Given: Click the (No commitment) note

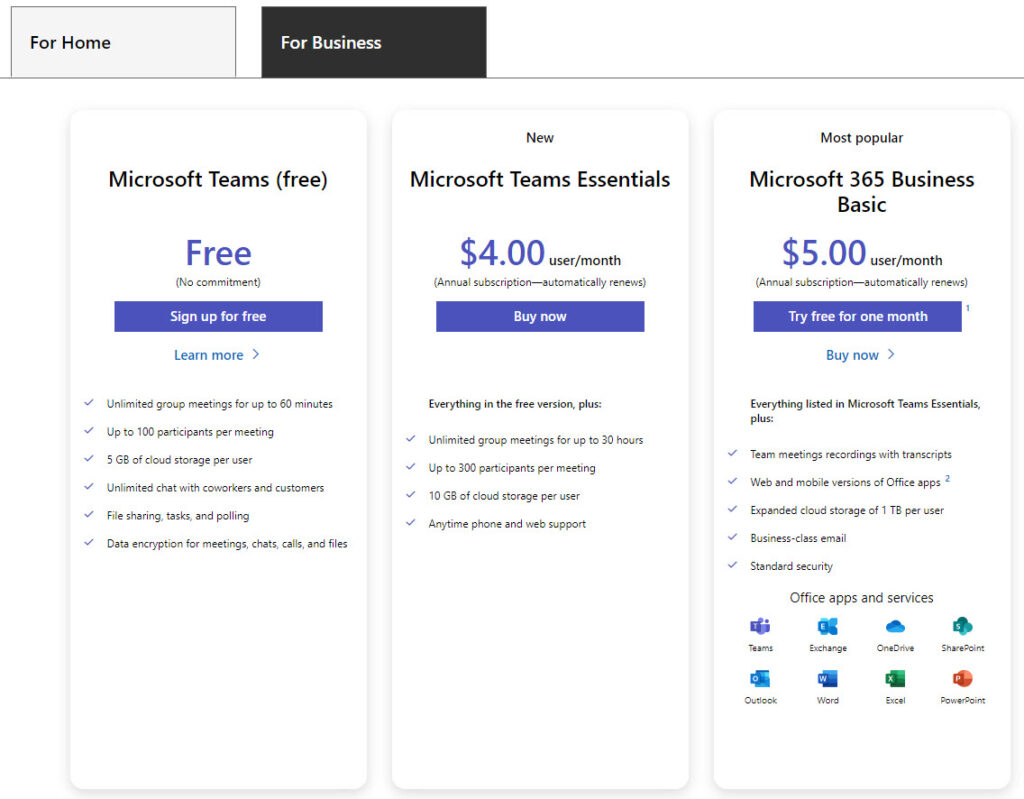Looking at the screenshot, I should [x=218, y=282].
